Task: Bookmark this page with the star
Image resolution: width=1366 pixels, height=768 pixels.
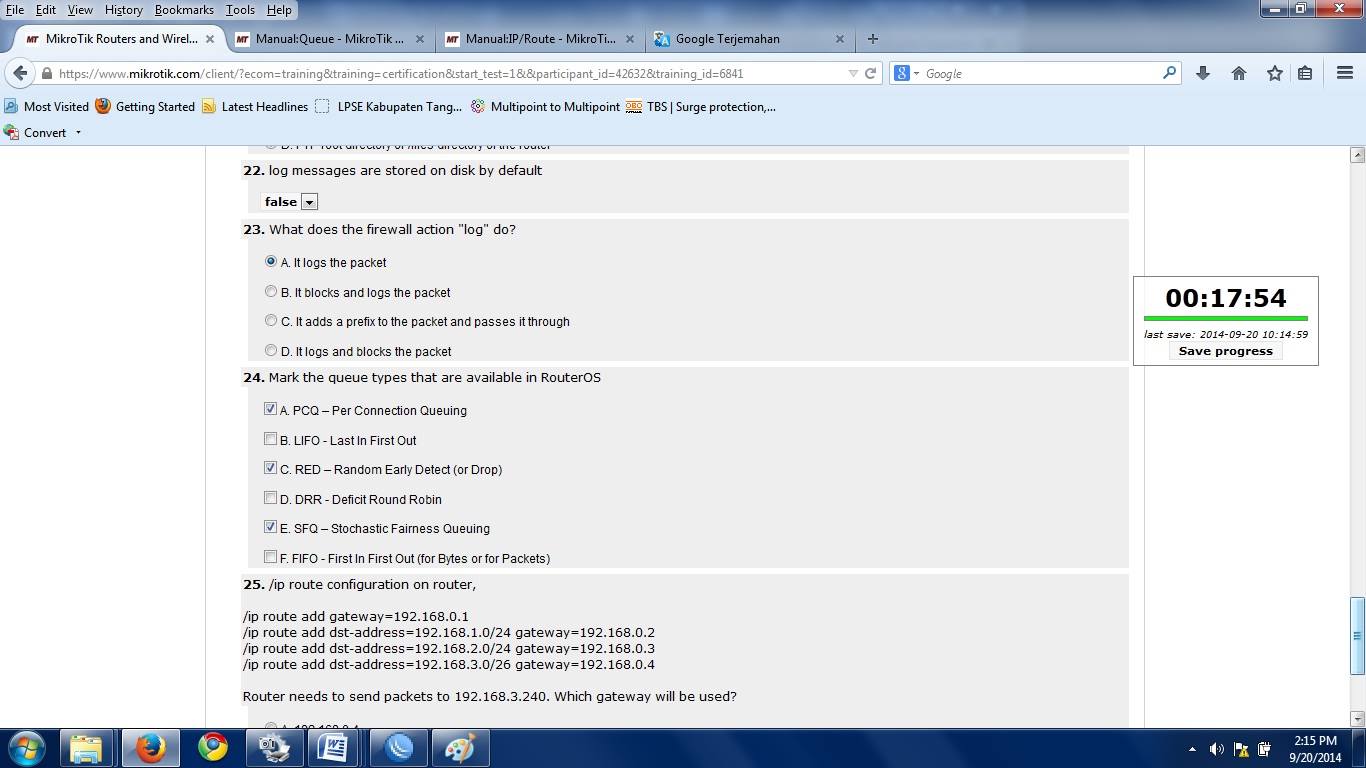Action: coord(1274,73)
